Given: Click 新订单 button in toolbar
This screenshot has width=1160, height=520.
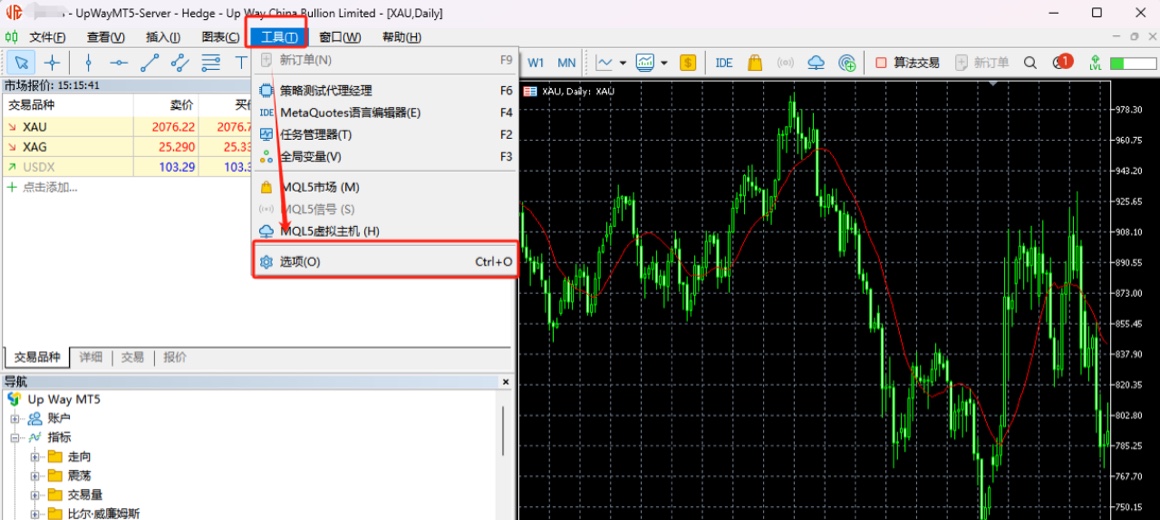Looking at the screenshot, I should coord(982,63).
